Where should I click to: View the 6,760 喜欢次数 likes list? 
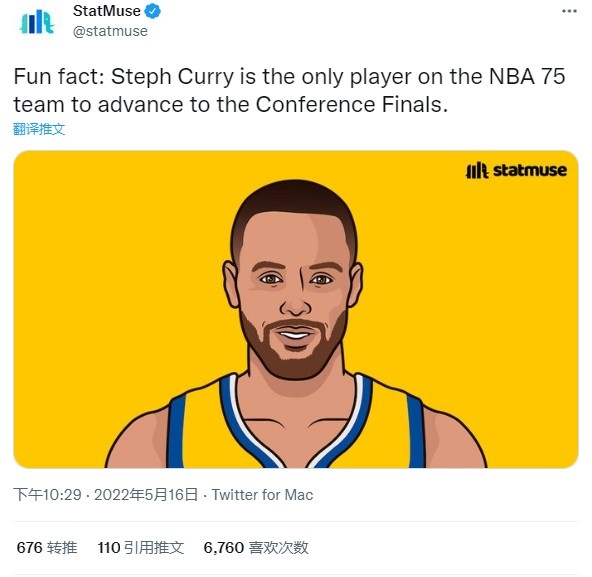click(x=256, y=548)
